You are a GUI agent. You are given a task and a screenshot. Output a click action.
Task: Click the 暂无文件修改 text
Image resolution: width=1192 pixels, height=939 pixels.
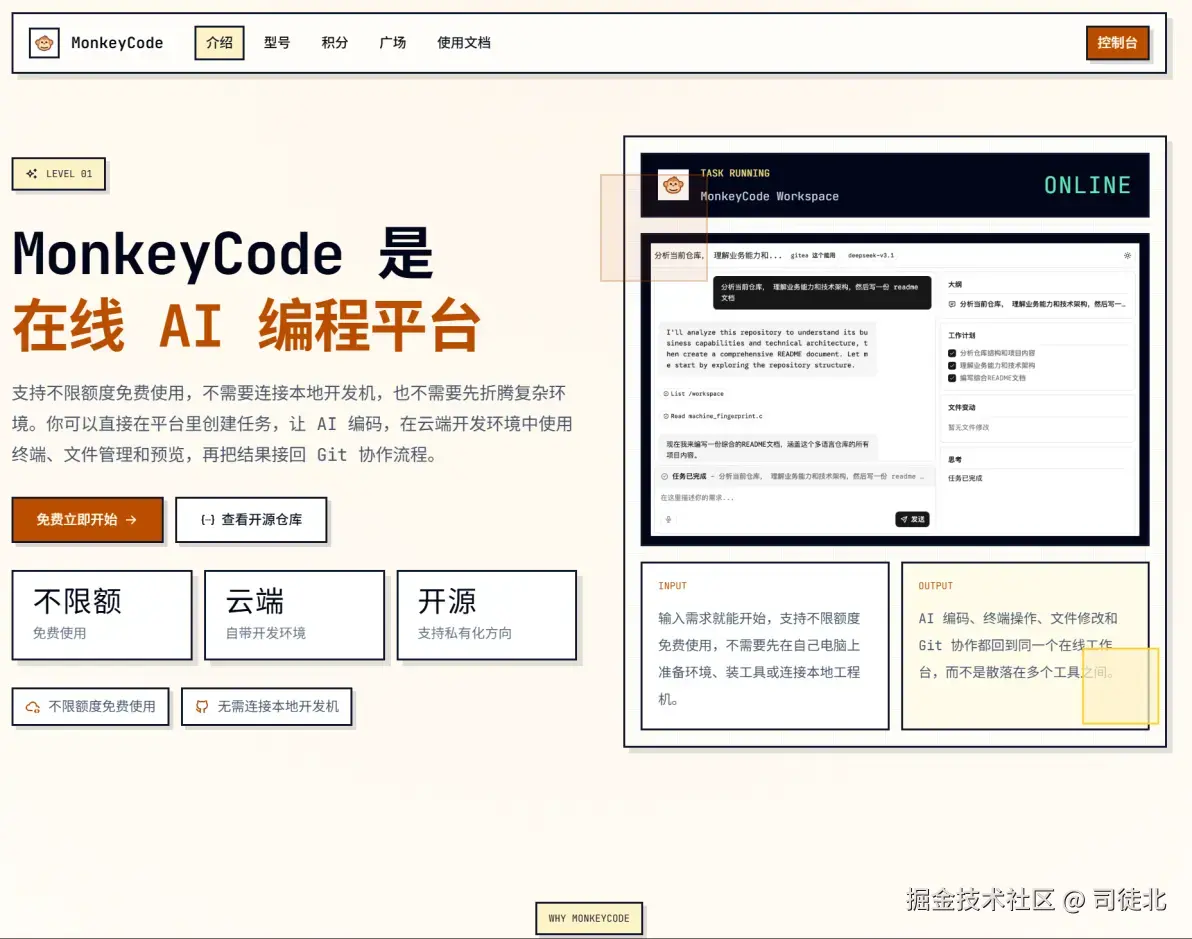point(968,427)
